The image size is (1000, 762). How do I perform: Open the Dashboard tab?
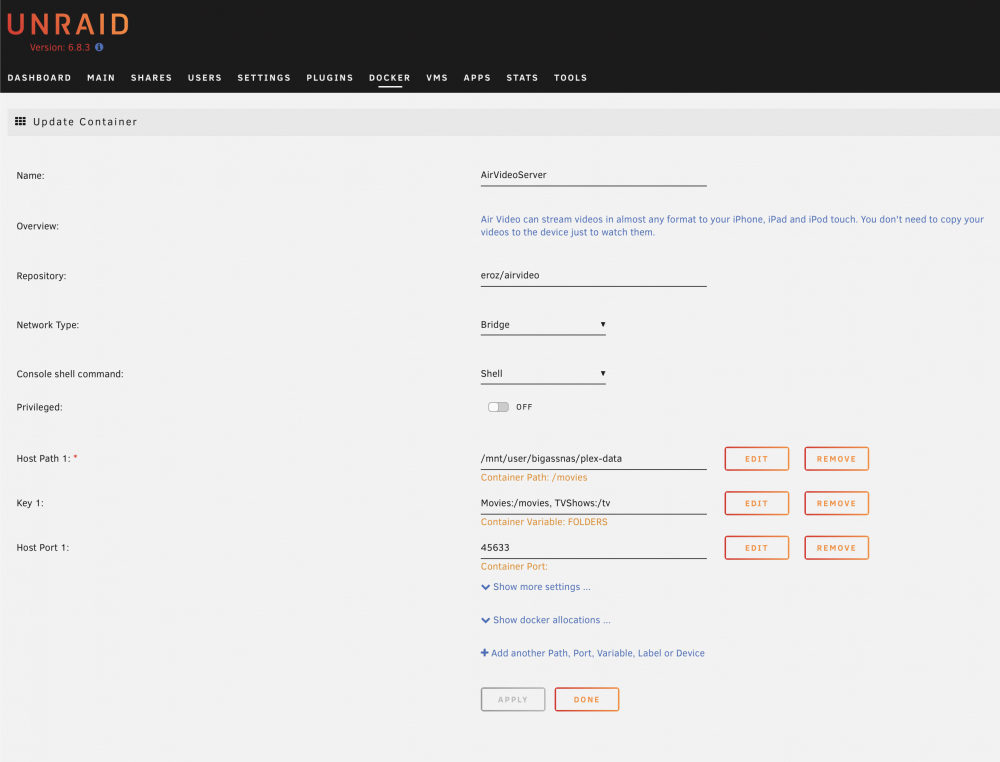pyautogui.click(x=40, y=78)
